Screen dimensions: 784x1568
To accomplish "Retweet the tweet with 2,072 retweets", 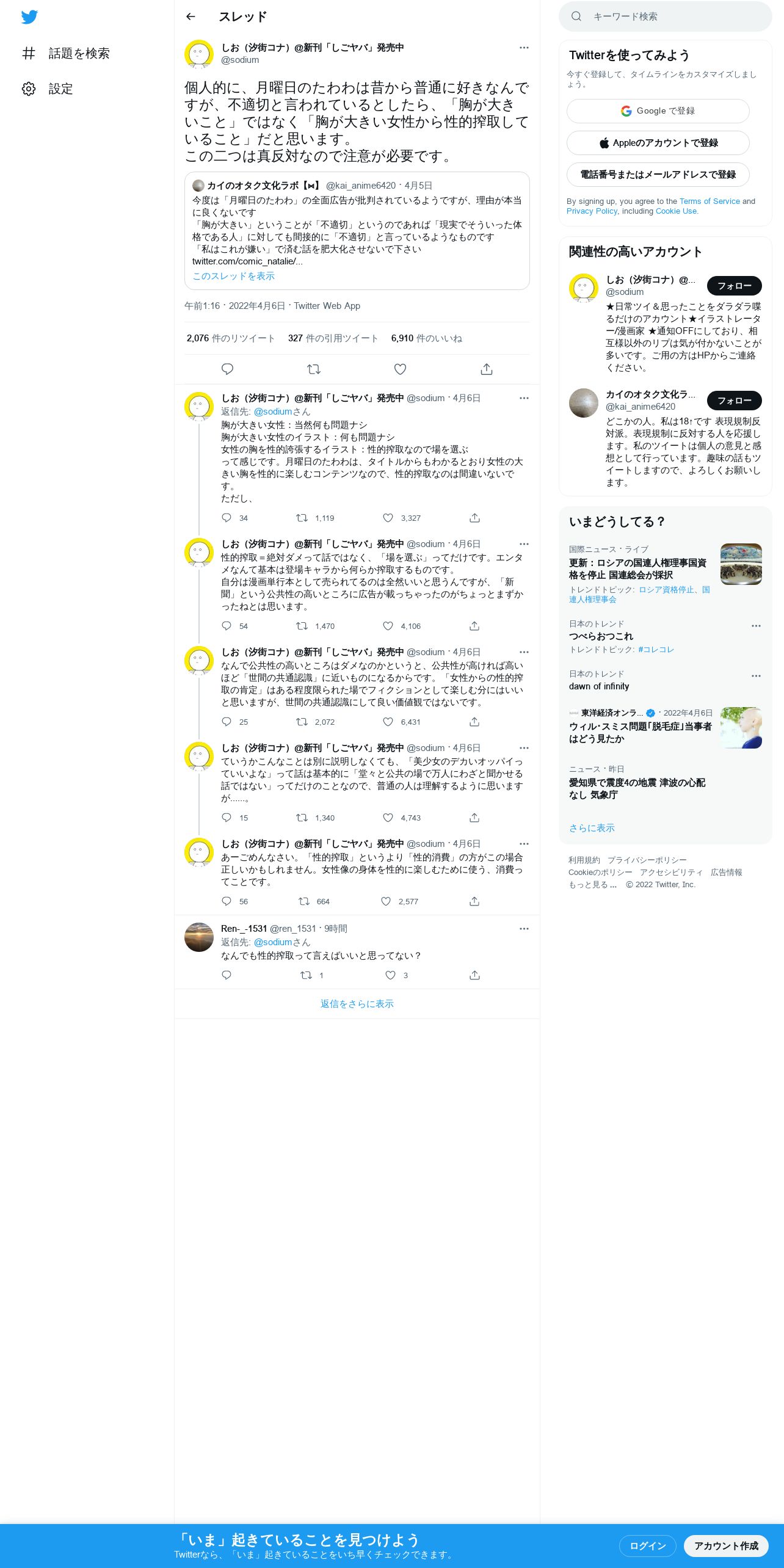I will [x=302, y=722].
